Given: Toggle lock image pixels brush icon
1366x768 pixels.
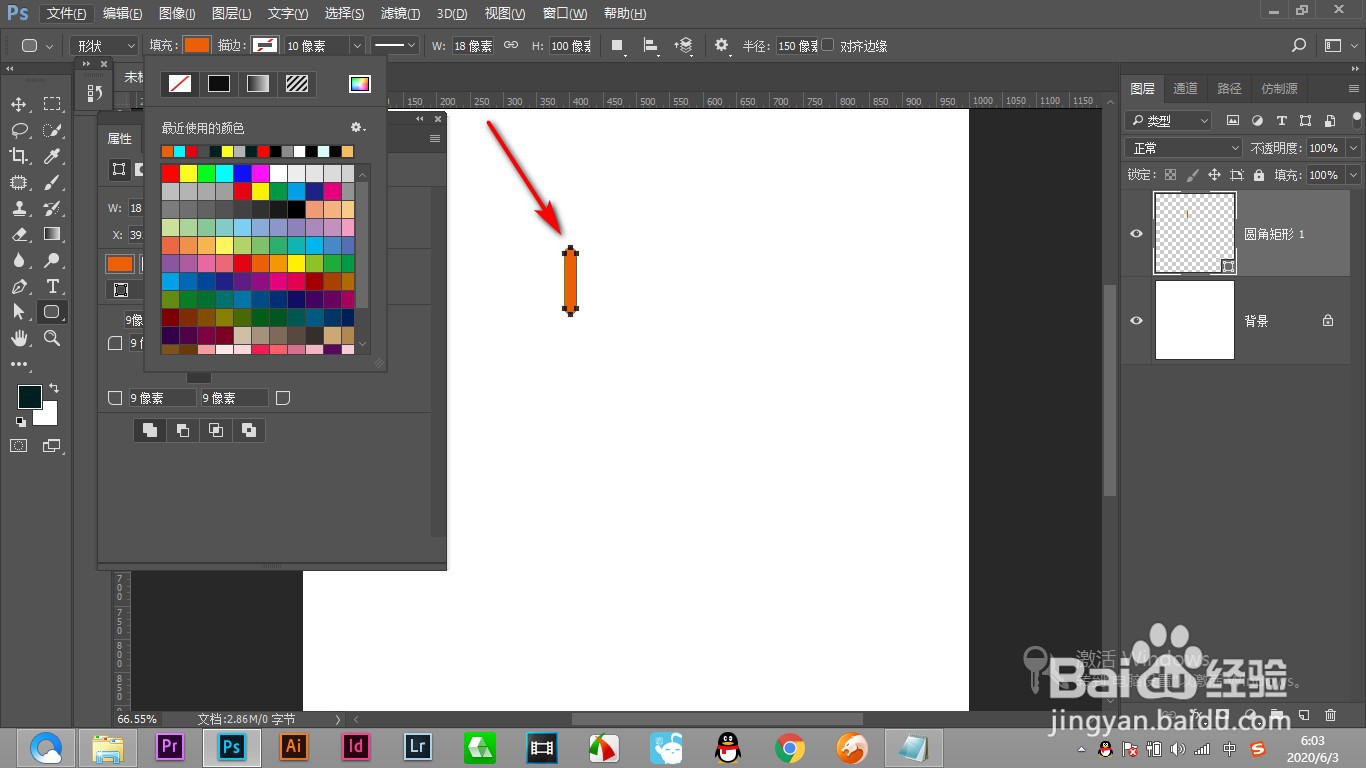Looking at the screenshot, I should tap(1192, 174).
